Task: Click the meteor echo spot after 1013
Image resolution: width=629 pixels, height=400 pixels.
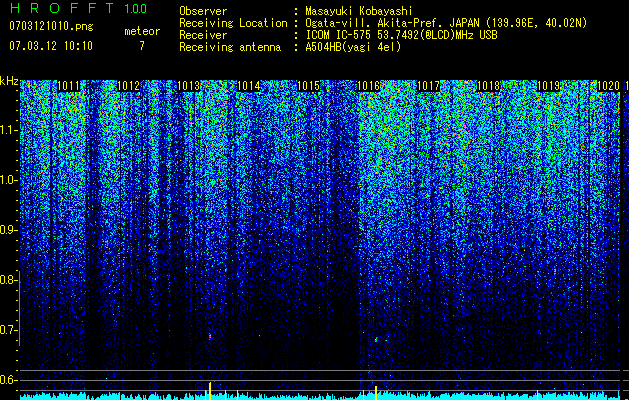Action: coord(210,337)
